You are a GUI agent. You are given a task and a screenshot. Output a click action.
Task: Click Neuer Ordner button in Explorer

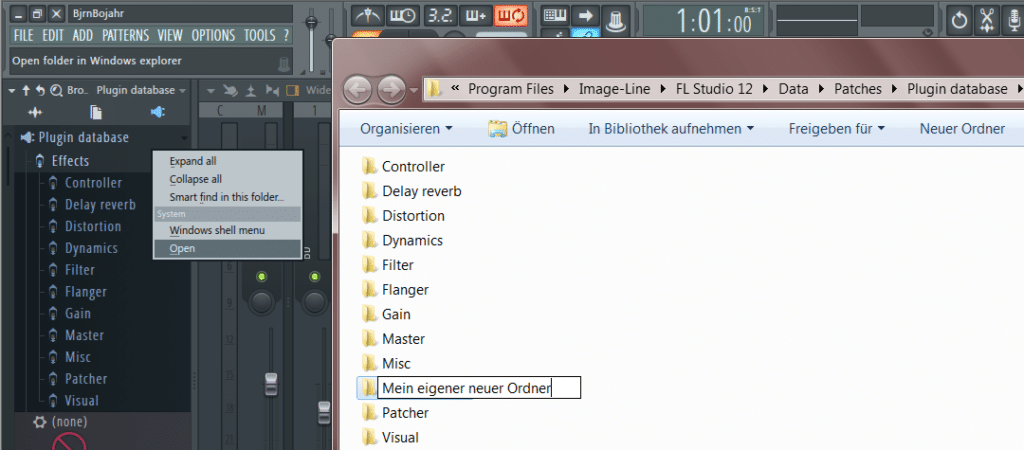(962, 129)
